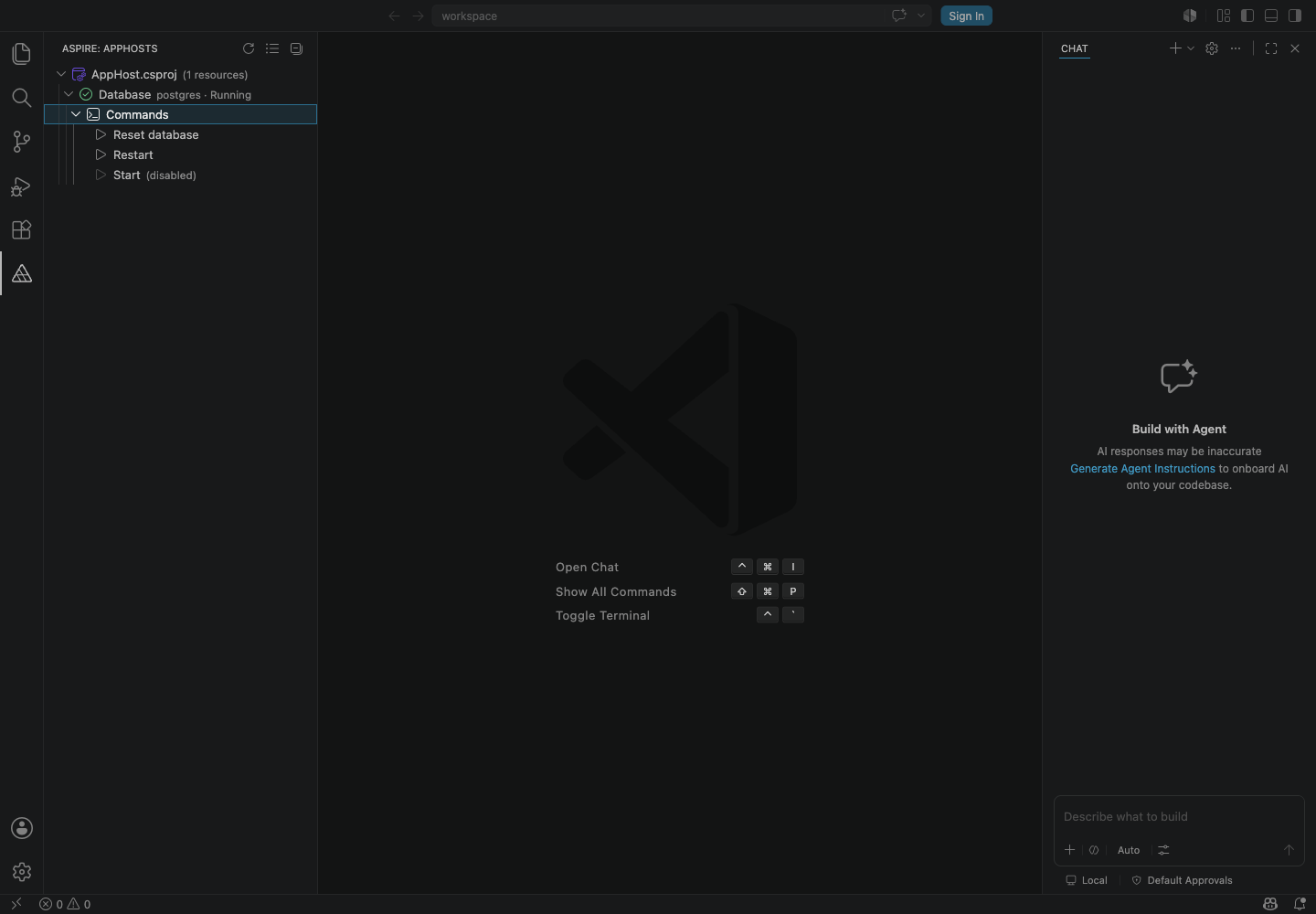Click the Open Chat shortcut text
The height and width of the screenshot is (914, 1316).
[x=587, y=568]
